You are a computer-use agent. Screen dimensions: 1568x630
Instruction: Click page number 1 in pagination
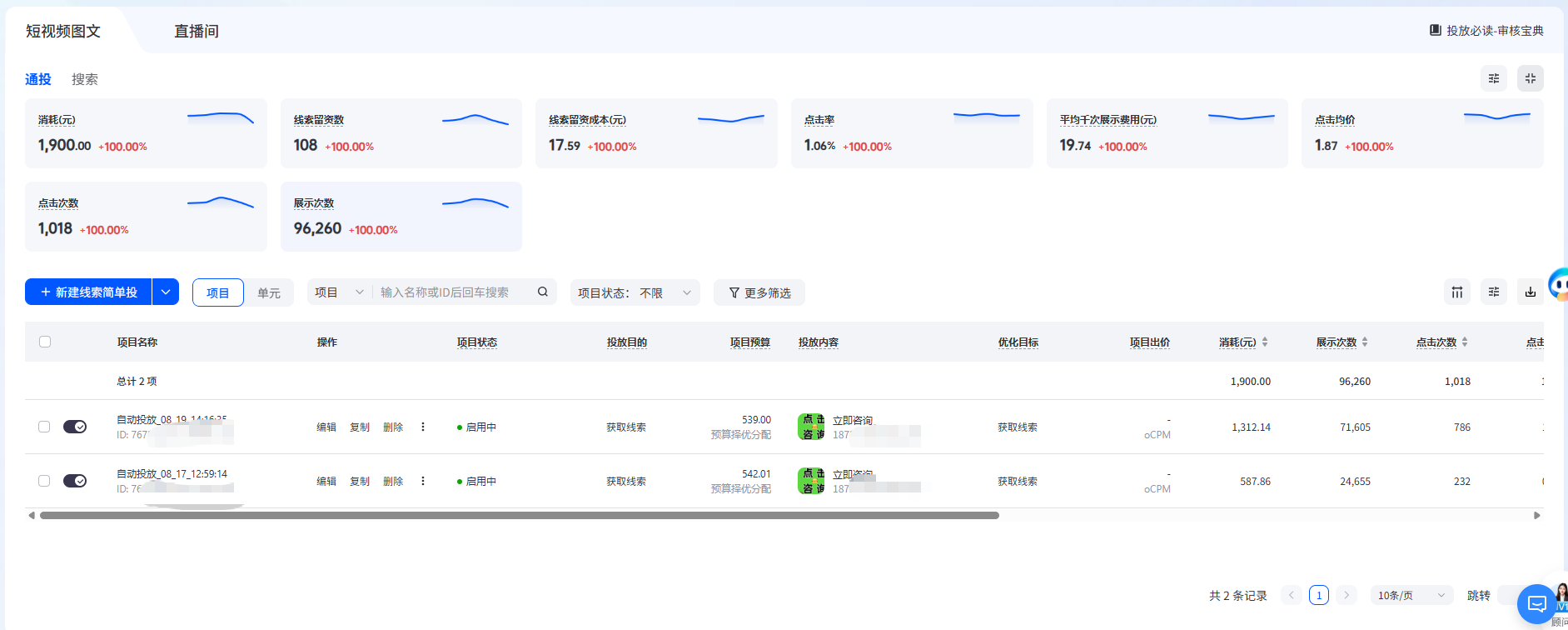point(1319,595)
